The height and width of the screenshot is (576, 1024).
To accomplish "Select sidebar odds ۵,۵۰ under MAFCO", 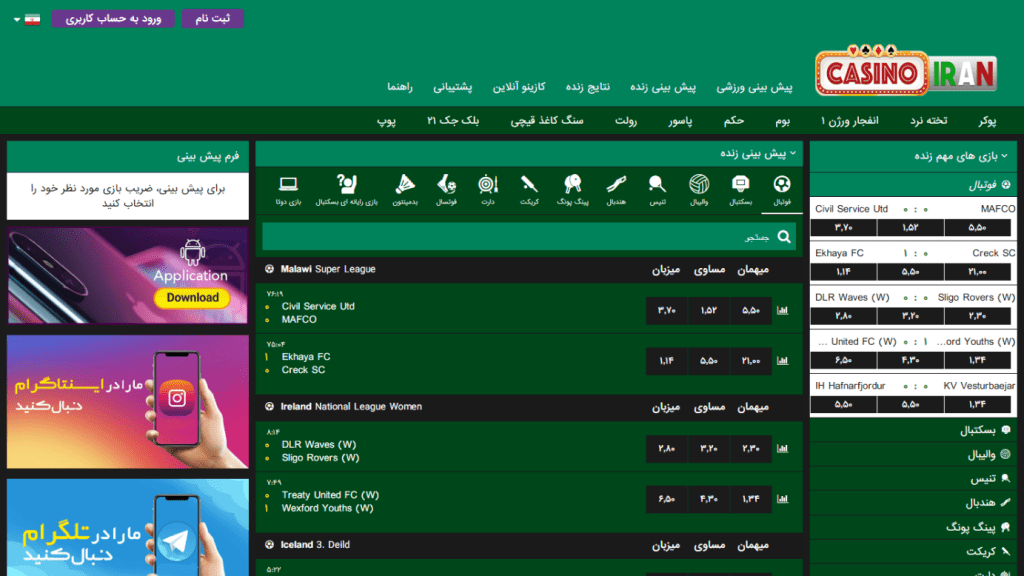I will tap(978, 227).
